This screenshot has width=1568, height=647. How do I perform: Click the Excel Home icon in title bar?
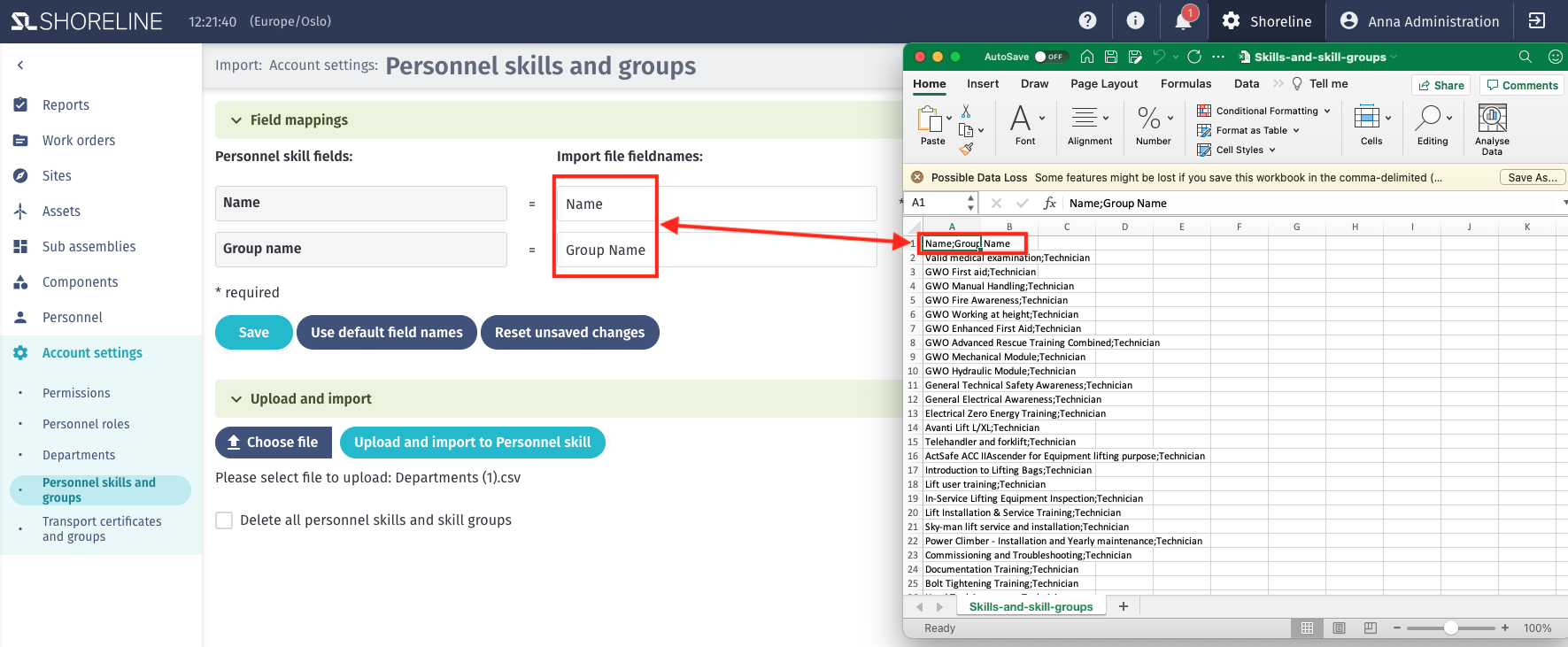(x=1087, y=57)
